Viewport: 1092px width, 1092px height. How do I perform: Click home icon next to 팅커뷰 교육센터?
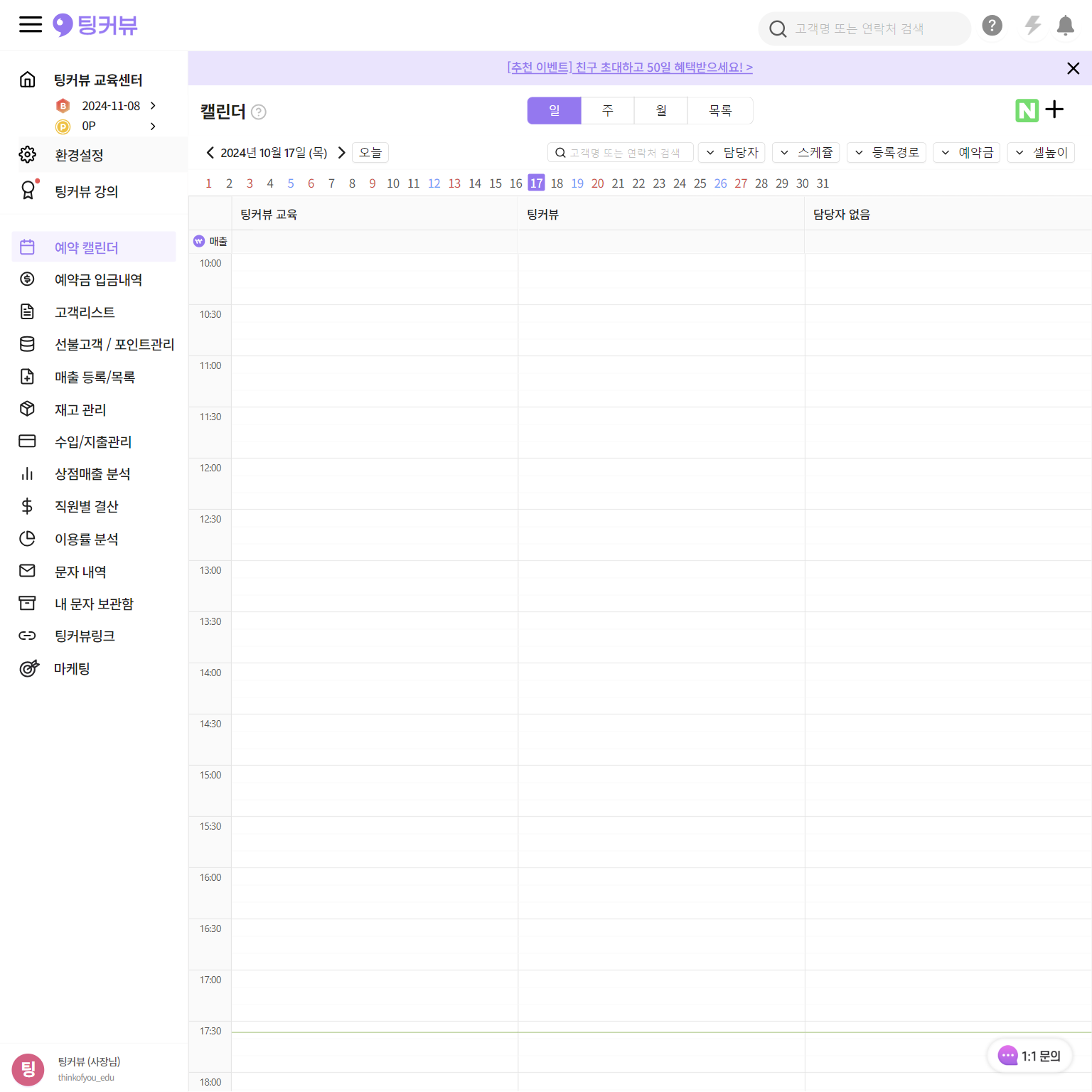click(x=27, y=80)
